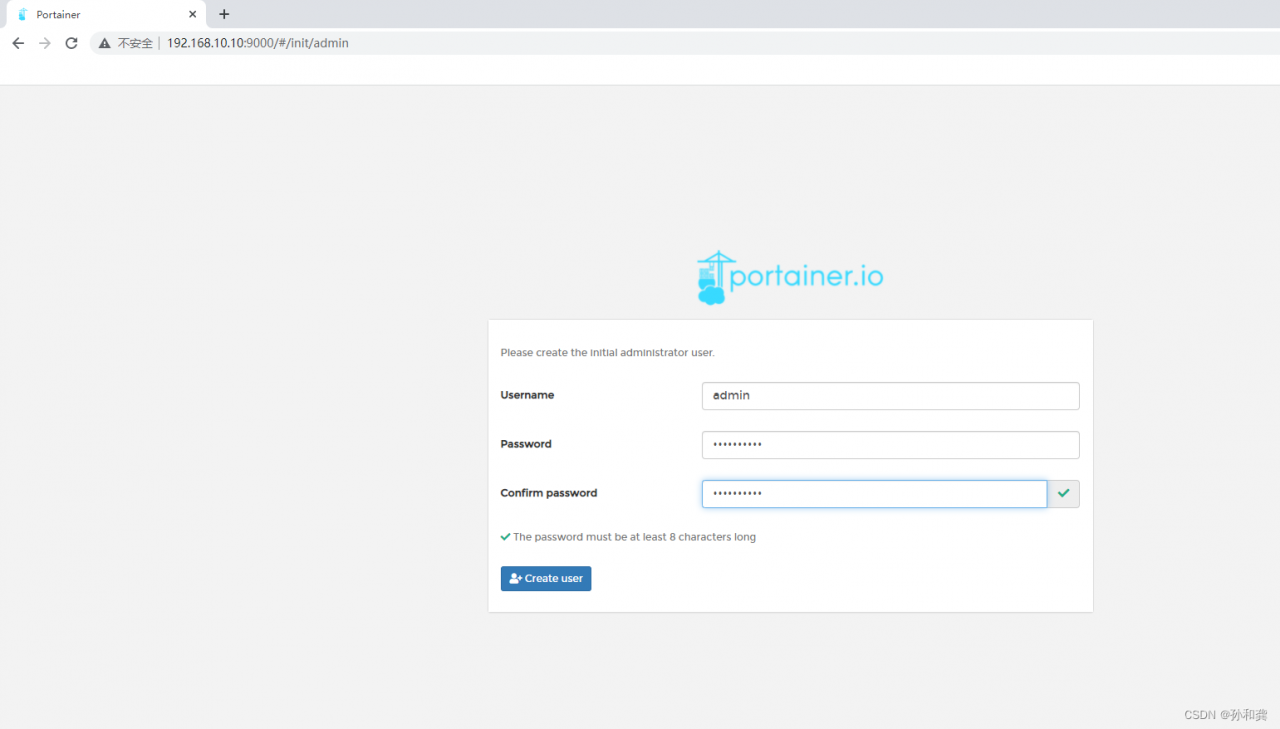This screenshot has width=1280, height=729.
Task: Focus the Password input field
Action: pyautogui.click(x=890, y=445)
